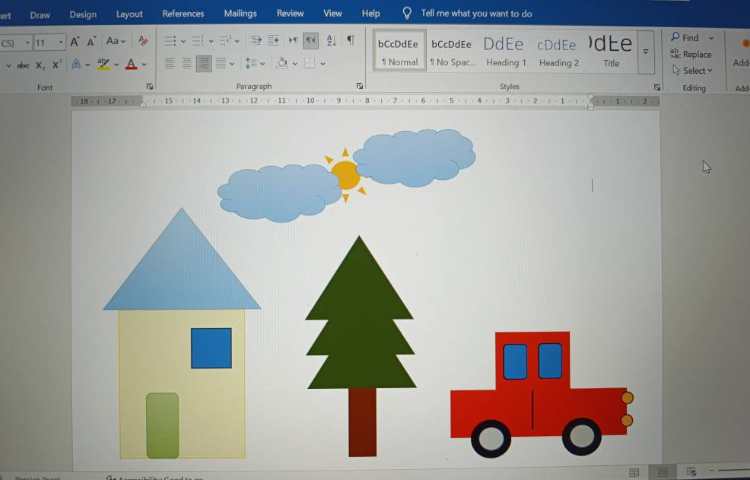Click the Subscript icon
The width and height of the screenshot is (750, 480).
(40, 65)
